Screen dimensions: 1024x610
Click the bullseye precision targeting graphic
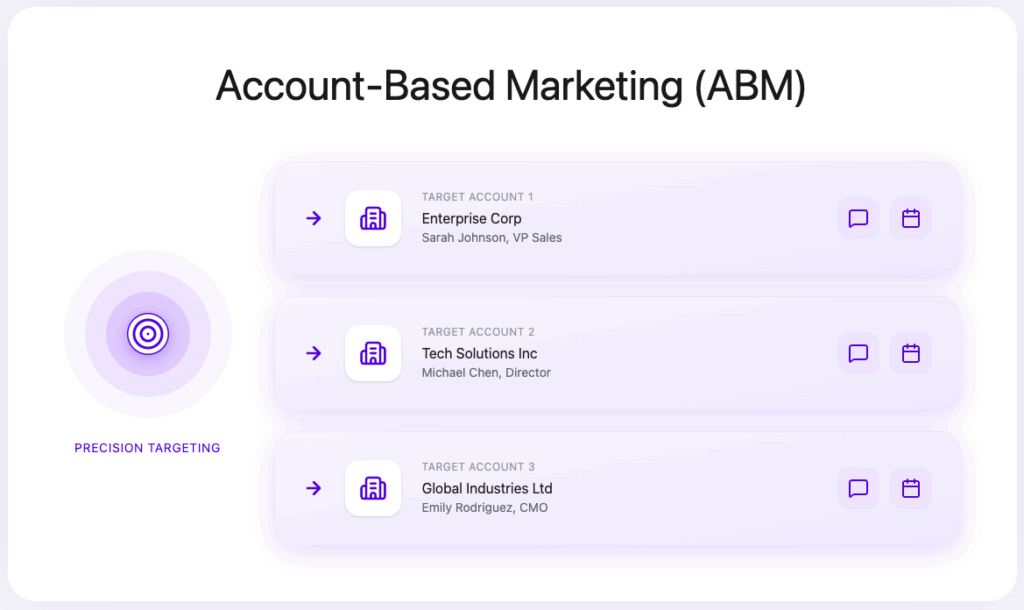click(147, 335)
